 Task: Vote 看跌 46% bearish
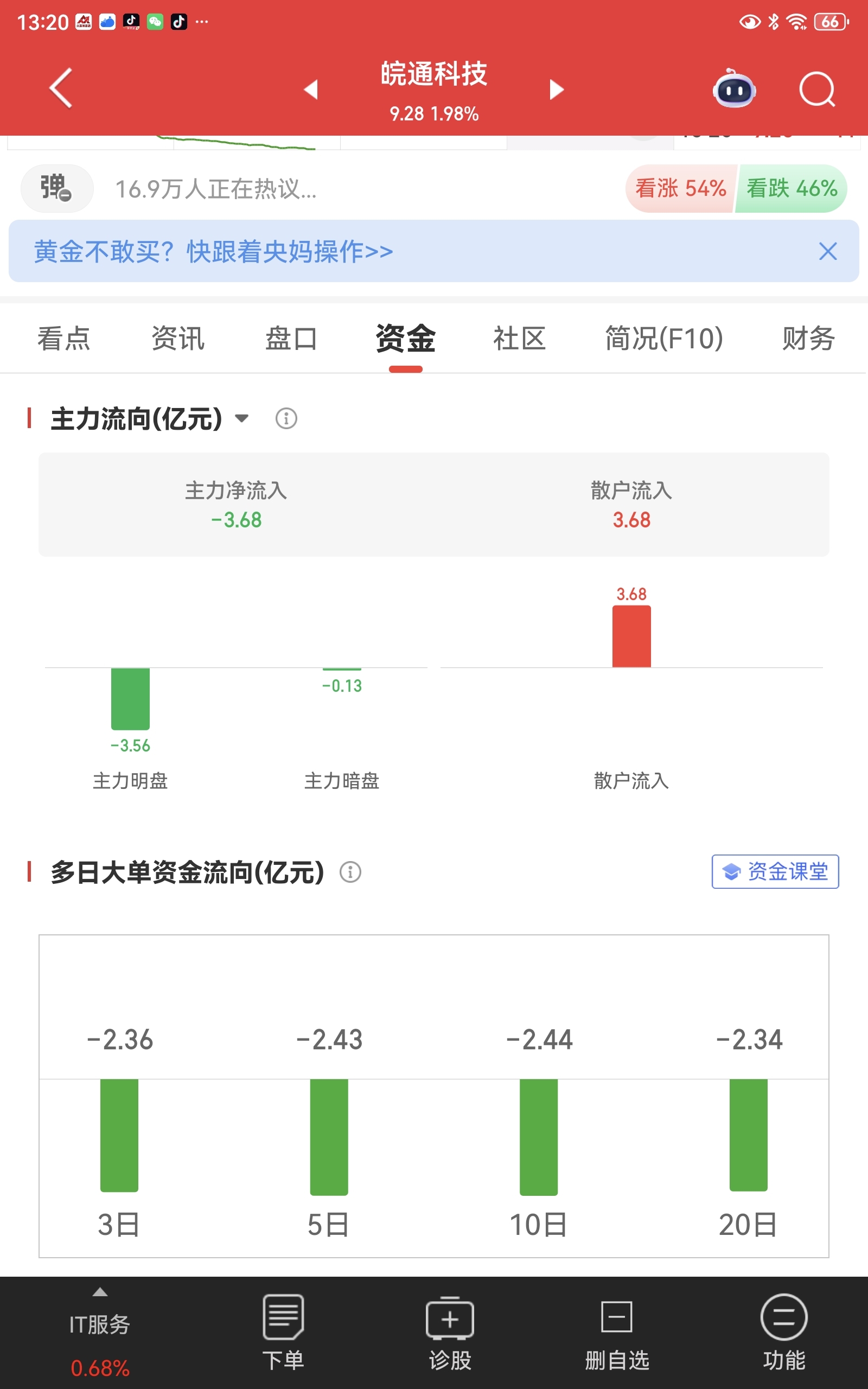point(792,188)
